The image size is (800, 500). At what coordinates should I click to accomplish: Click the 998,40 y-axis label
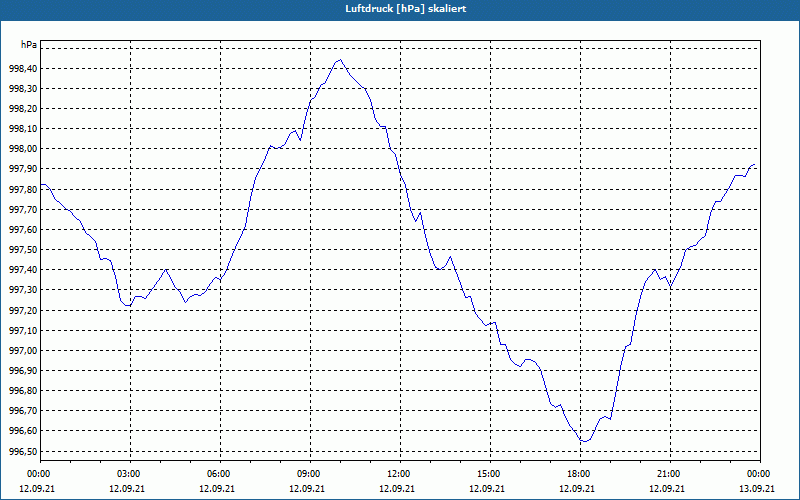[x=23, y=68]
